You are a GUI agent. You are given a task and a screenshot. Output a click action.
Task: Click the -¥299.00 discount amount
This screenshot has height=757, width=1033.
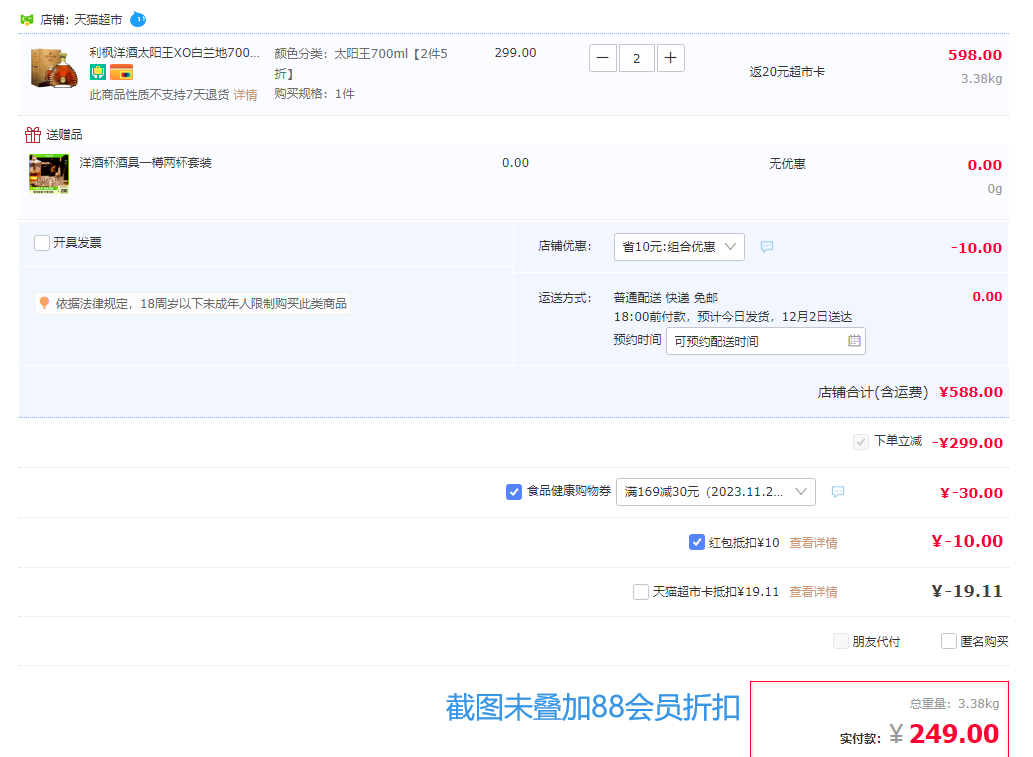click(x=967, y=443)
